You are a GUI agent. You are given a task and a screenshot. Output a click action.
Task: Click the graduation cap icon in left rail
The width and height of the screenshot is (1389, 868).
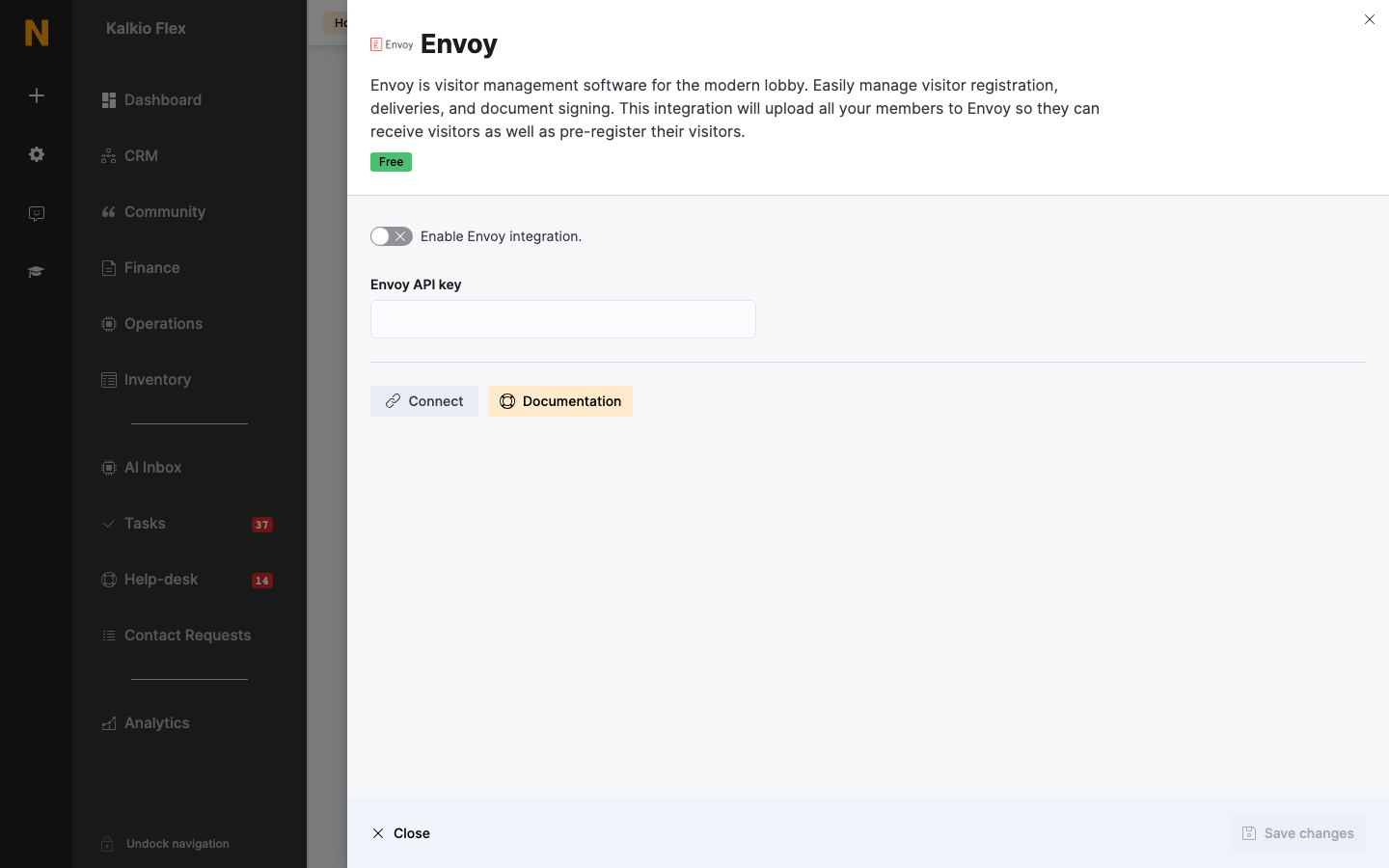pyautogui.click(x=37, y=272)
